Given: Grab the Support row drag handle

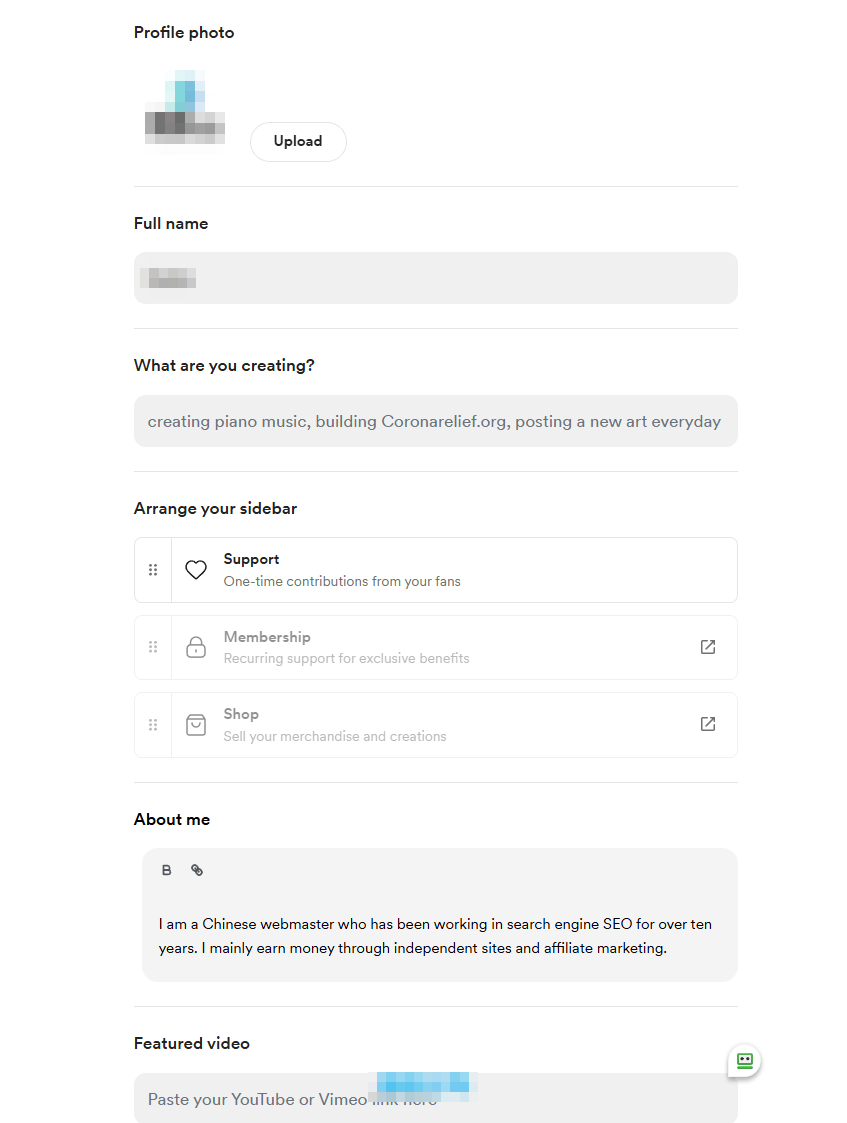Looking at the screenshot, I should pos(153,570).
